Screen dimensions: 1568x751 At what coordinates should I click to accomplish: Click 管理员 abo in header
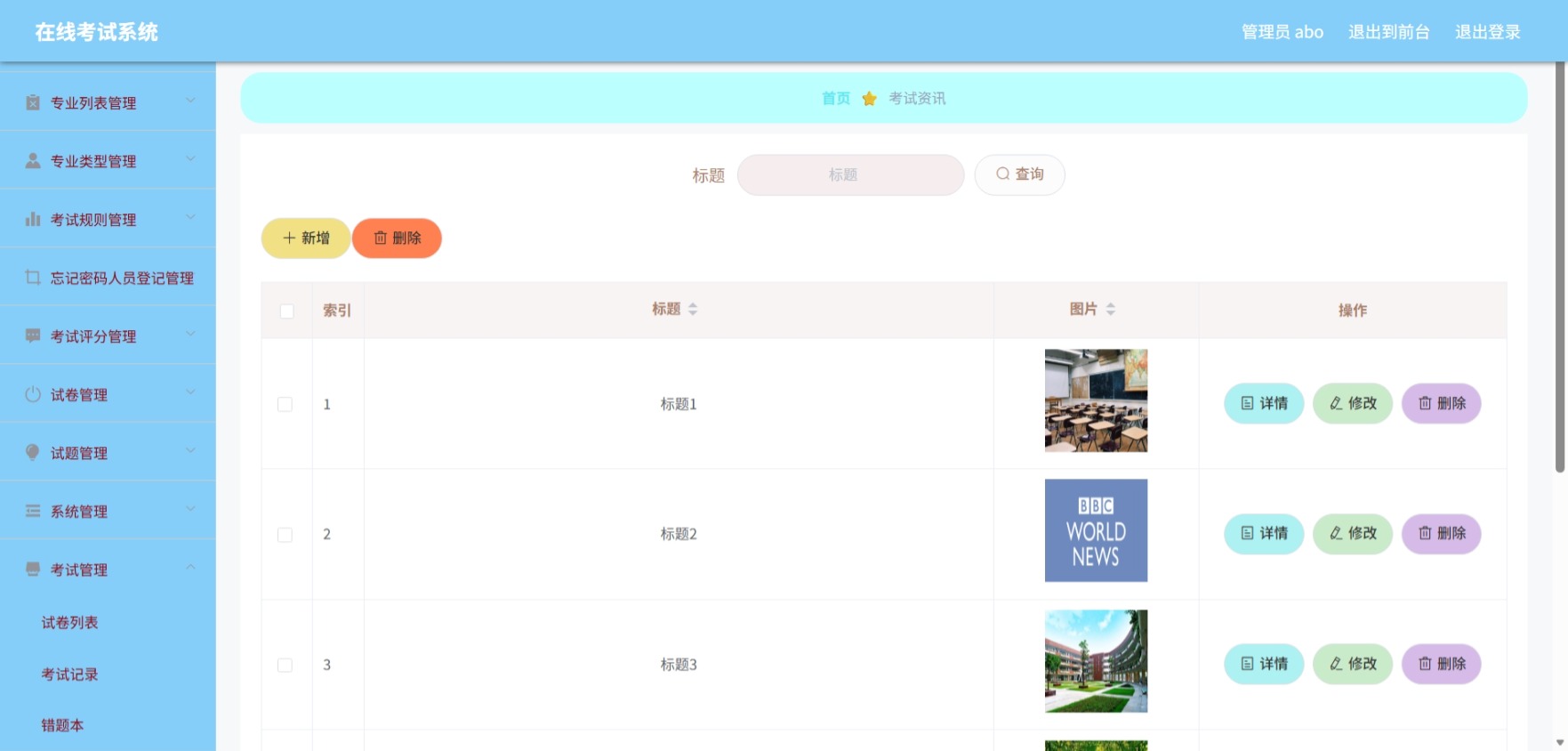coord(1283,32)
